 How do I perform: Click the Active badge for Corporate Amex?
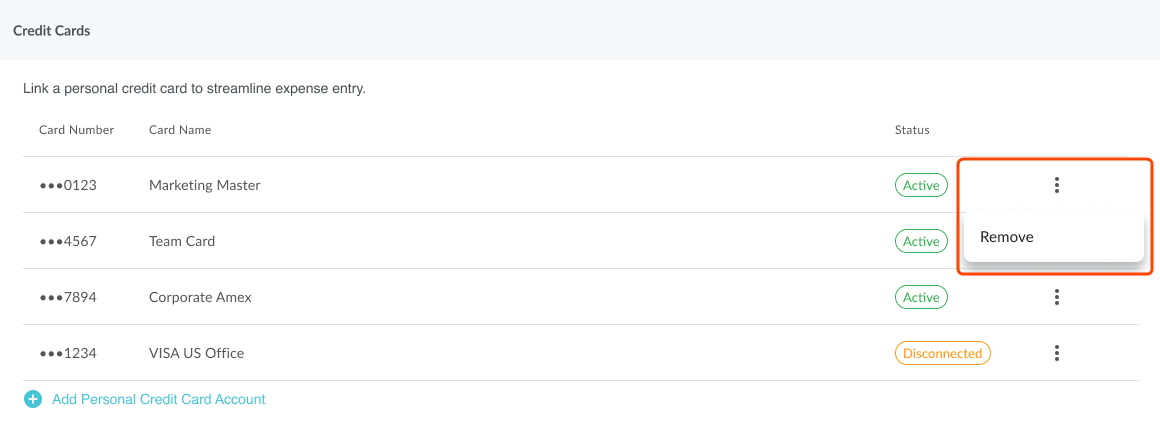921,297
